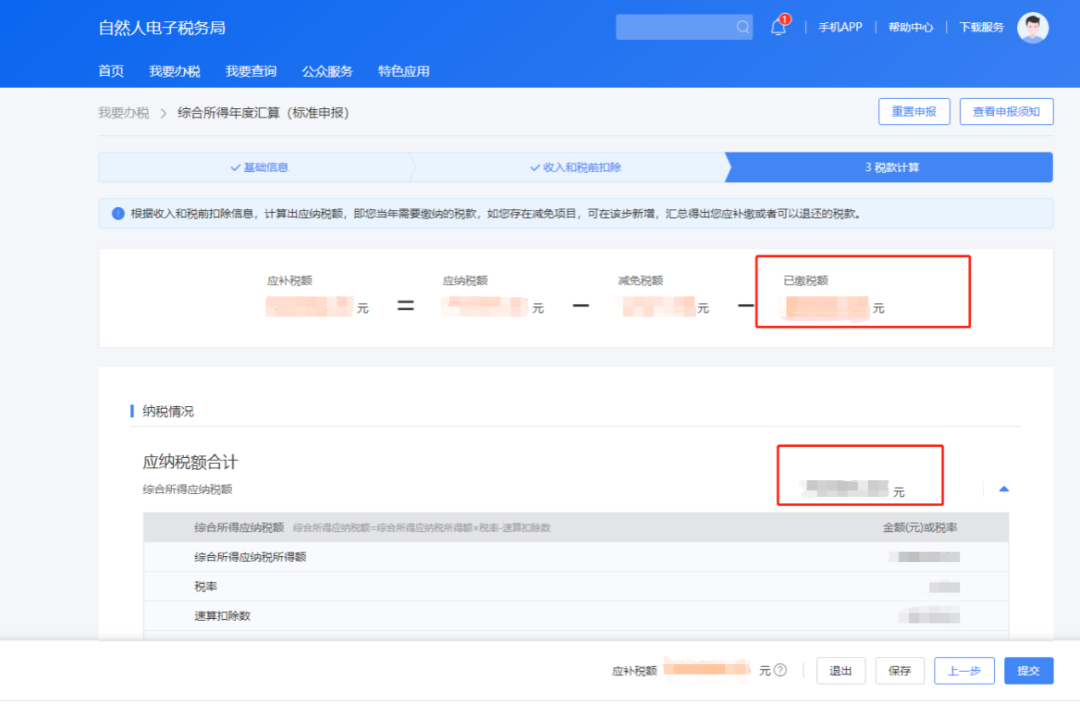Click the search magnifier icon
The image size is (1080, 705).
[x=741, y=27]
